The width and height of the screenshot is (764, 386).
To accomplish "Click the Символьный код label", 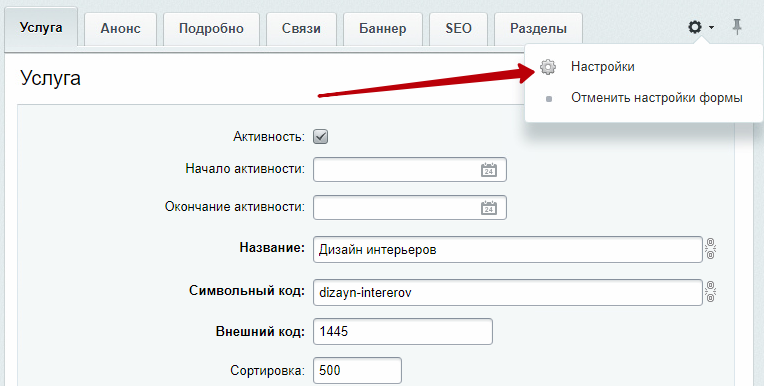I will [x=247, y=291].
